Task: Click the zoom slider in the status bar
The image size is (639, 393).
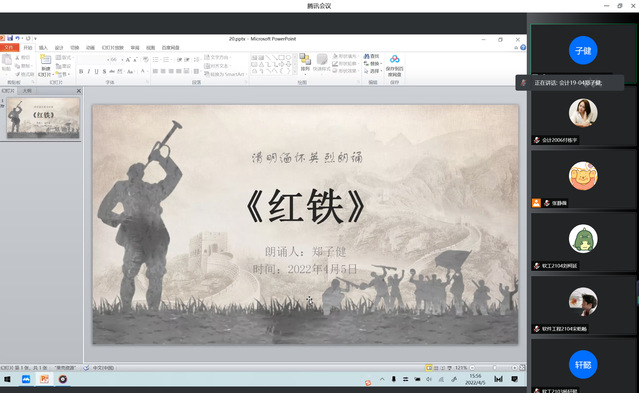Action: [x=494, y=368]
